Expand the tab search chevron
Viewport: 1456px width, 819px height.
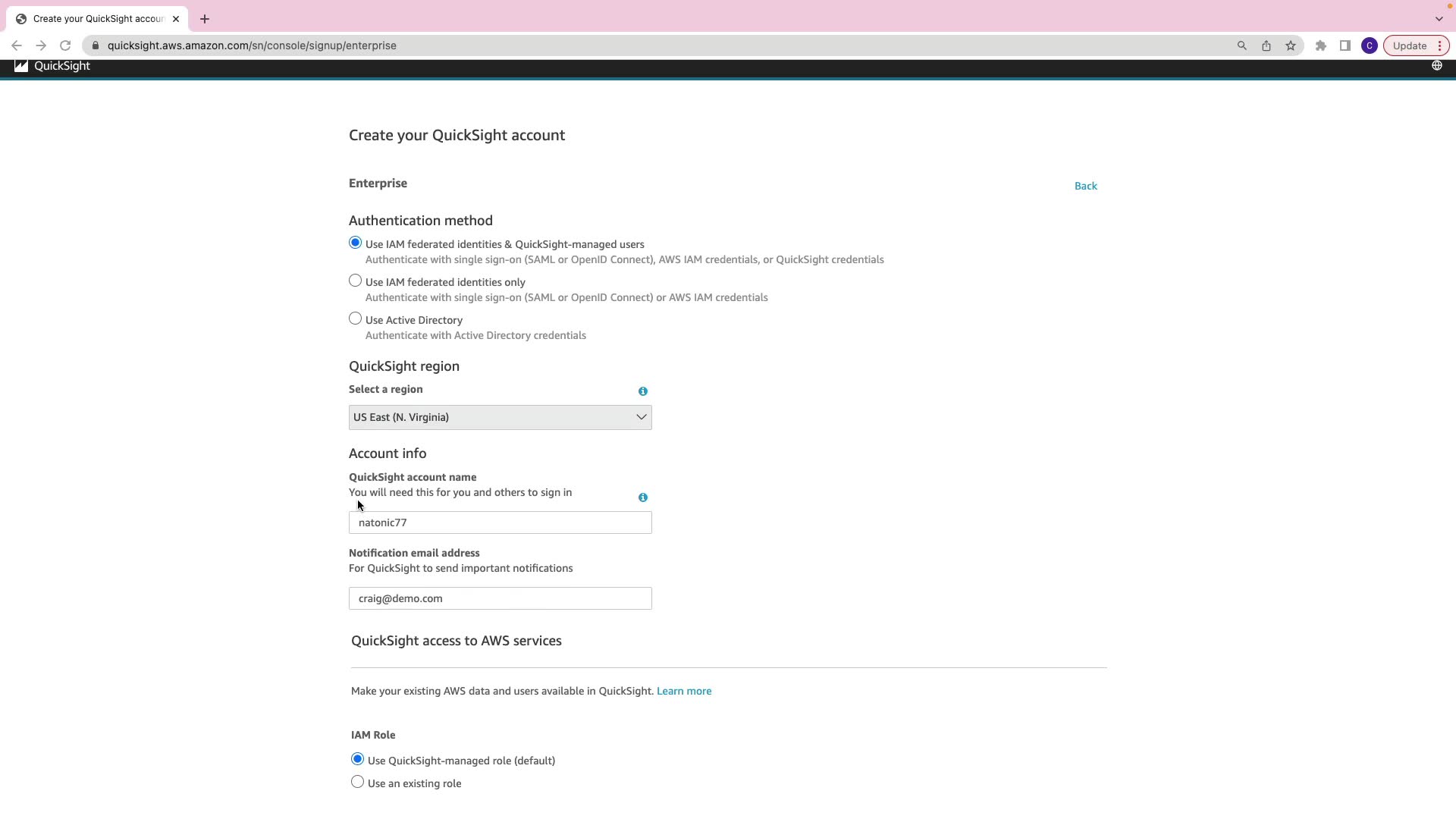pyautogui.click(x=1439, y=19)
